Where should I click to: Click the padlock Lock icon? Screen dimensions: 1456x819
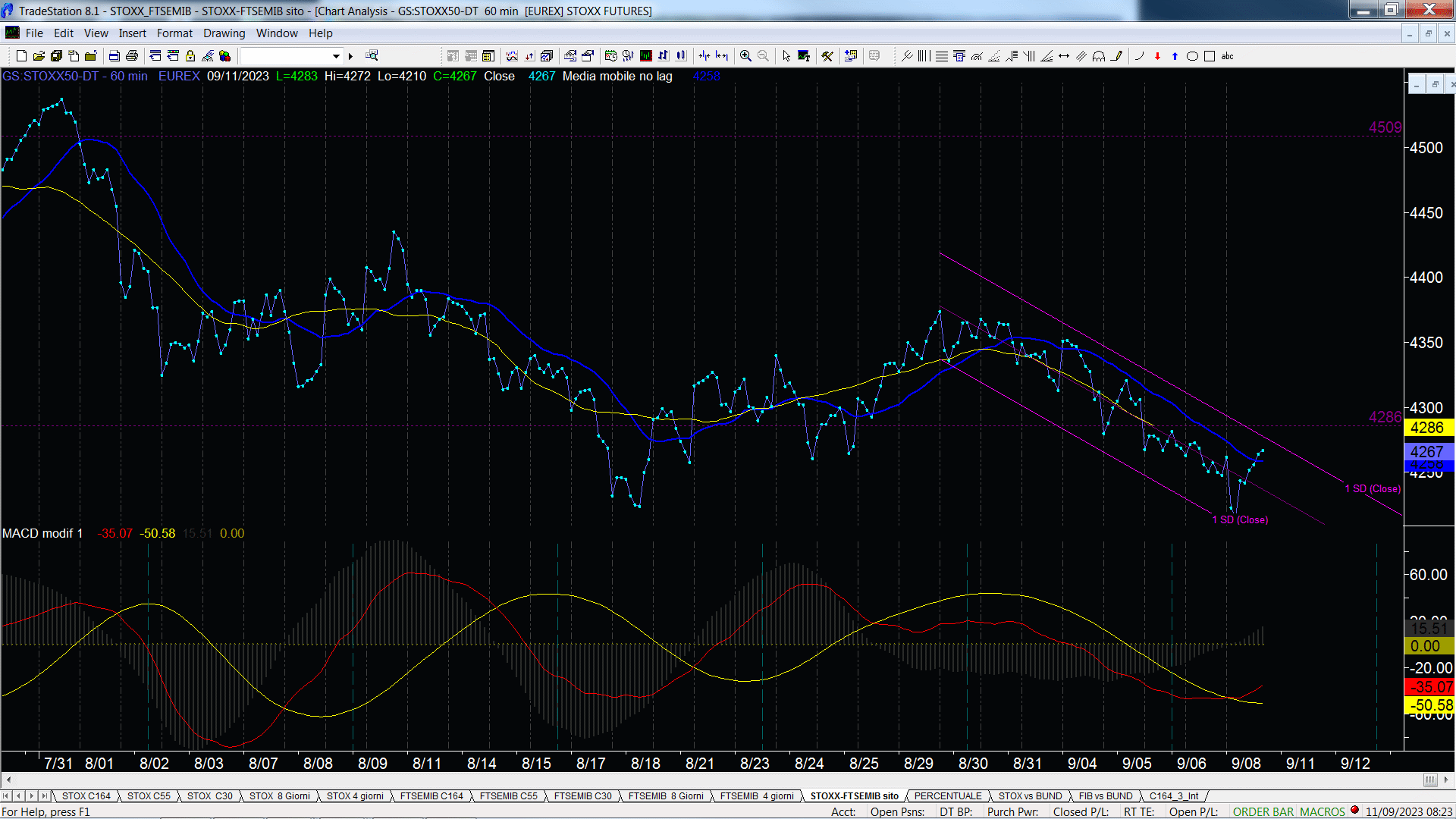(190, 56)
